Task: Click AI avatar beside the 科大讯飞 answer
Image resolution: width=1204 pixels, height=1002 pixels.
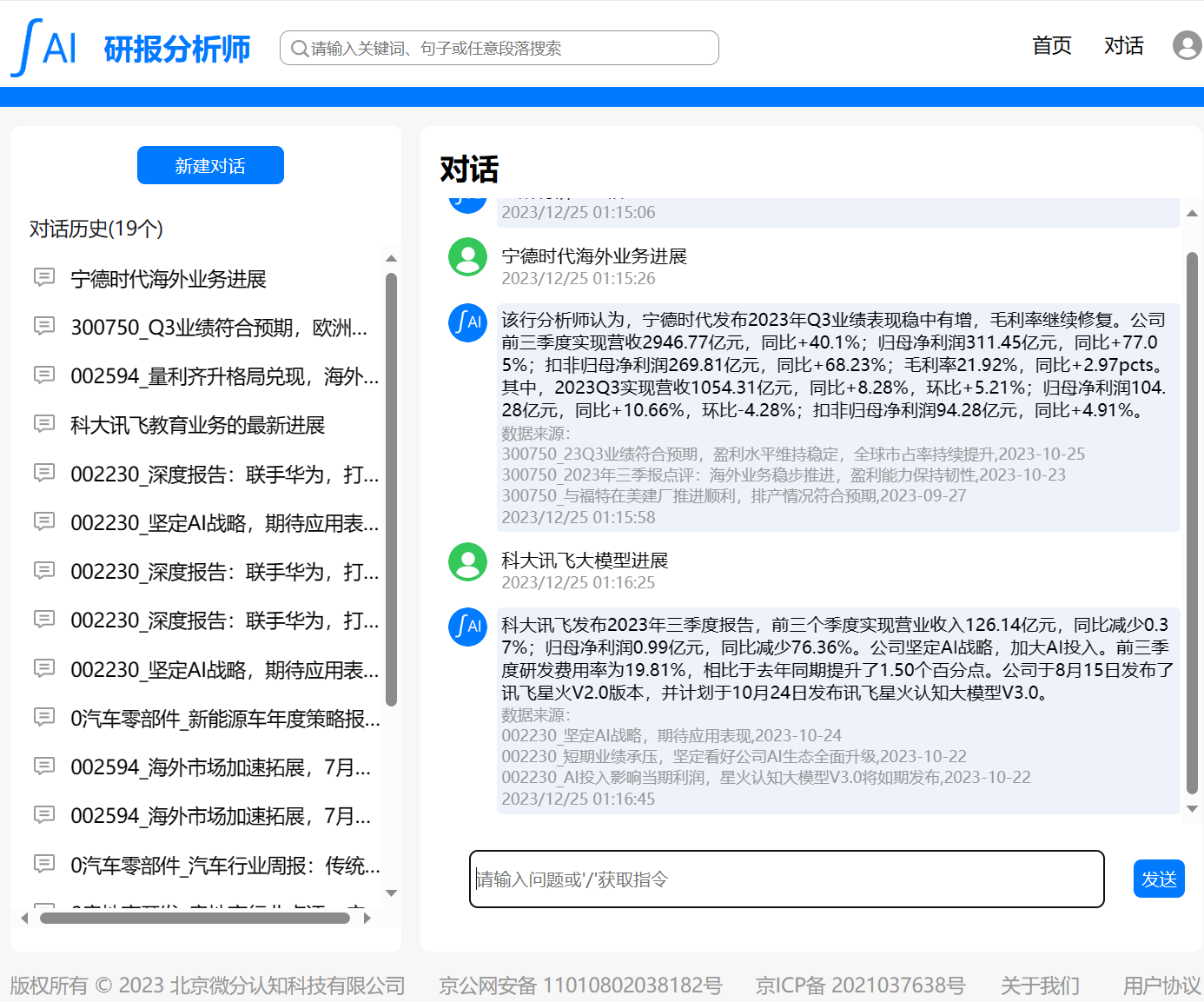Action: tap(467, 627)
